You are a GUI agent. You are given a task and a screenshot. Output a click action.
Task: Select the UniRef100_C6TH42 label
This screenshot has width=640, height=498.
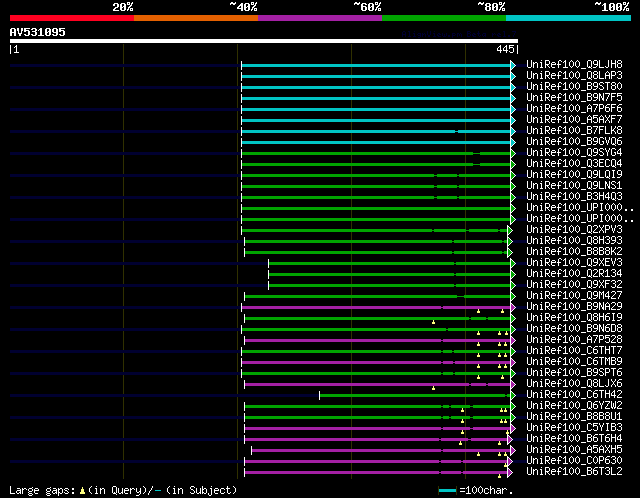pos(574,395)
